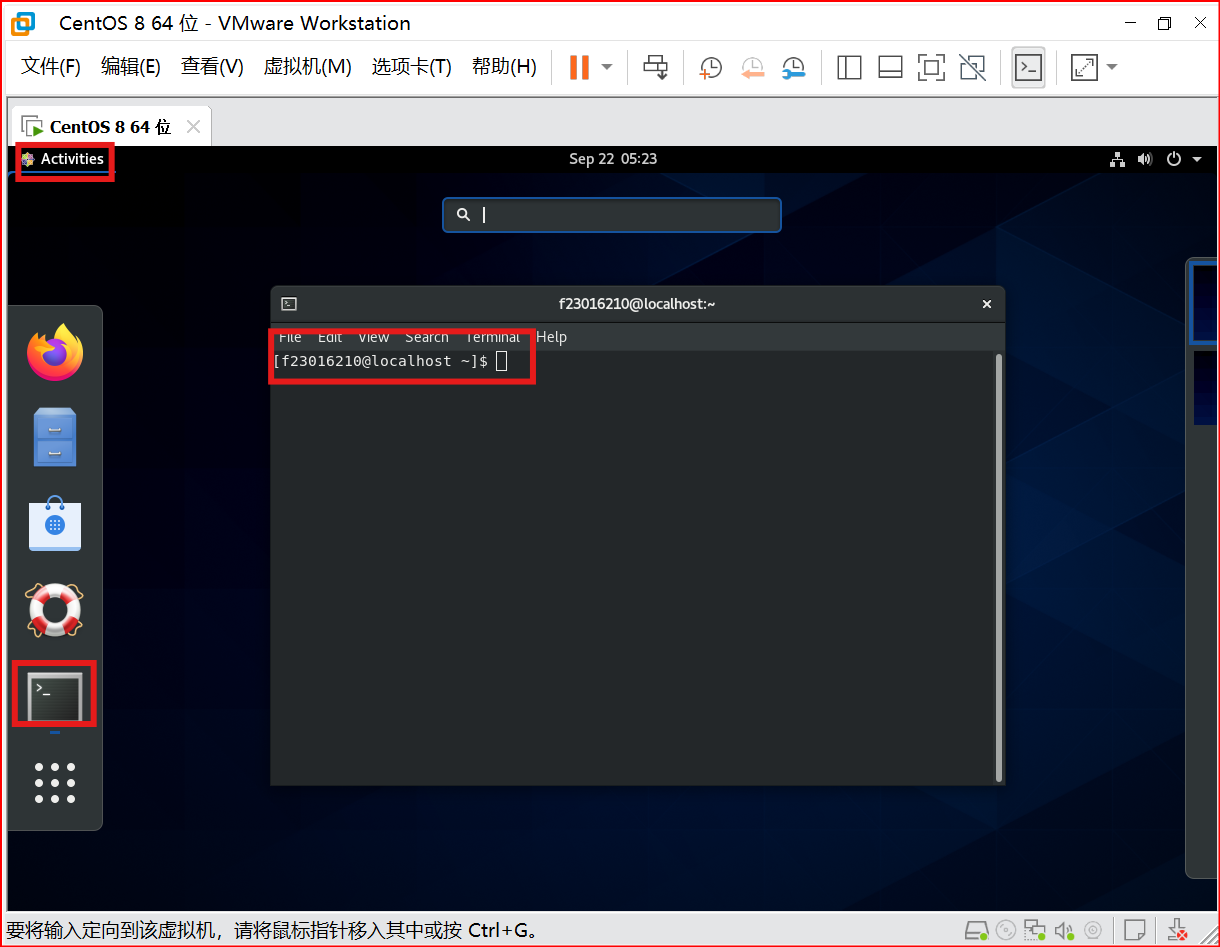Open the snapshot manager
Viewport: 1220px width, 947px height.
click(793, 67)
